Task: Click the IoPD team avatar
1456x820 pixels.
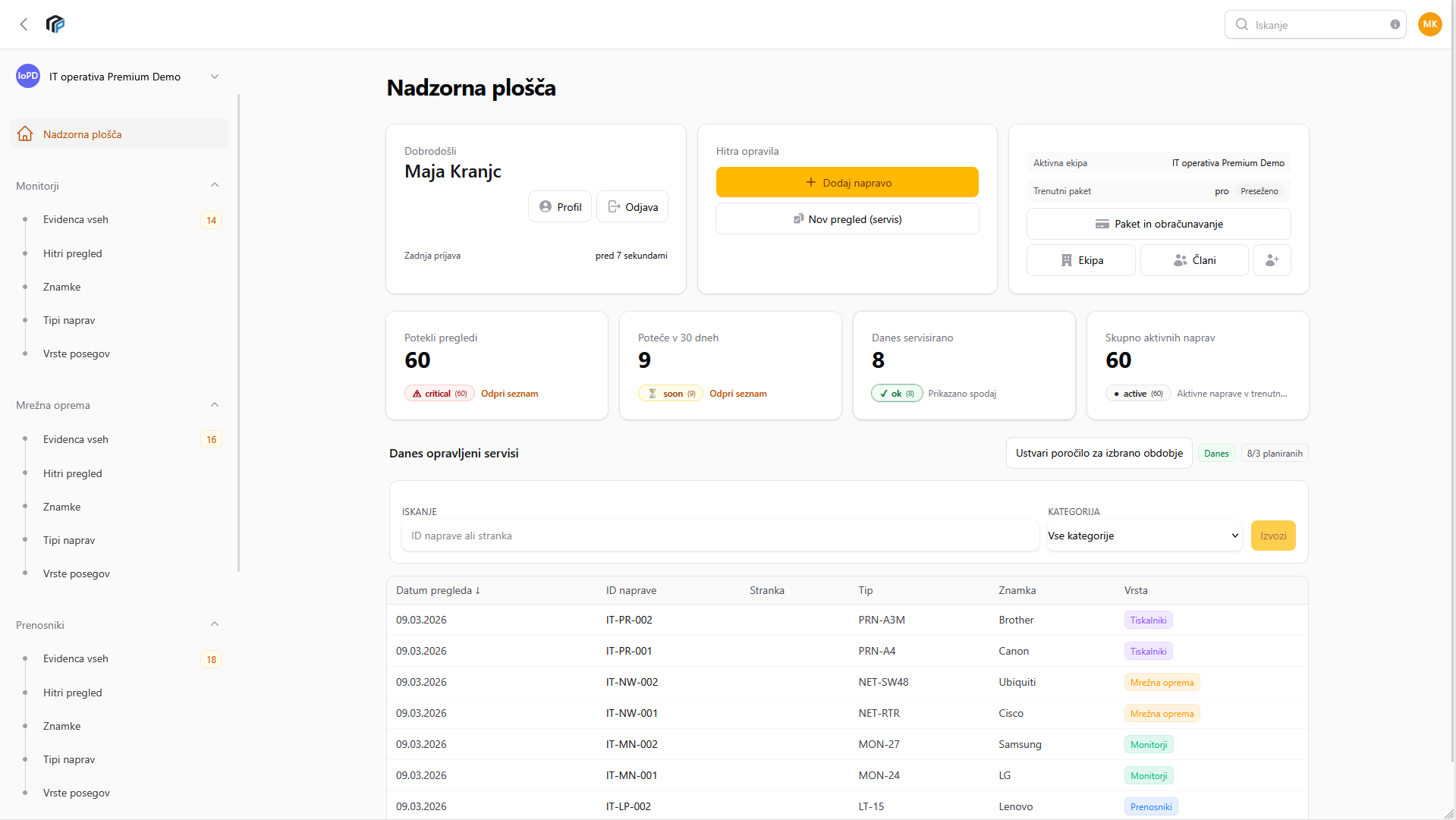Action: pyautogui.click(x=28, y=76)
